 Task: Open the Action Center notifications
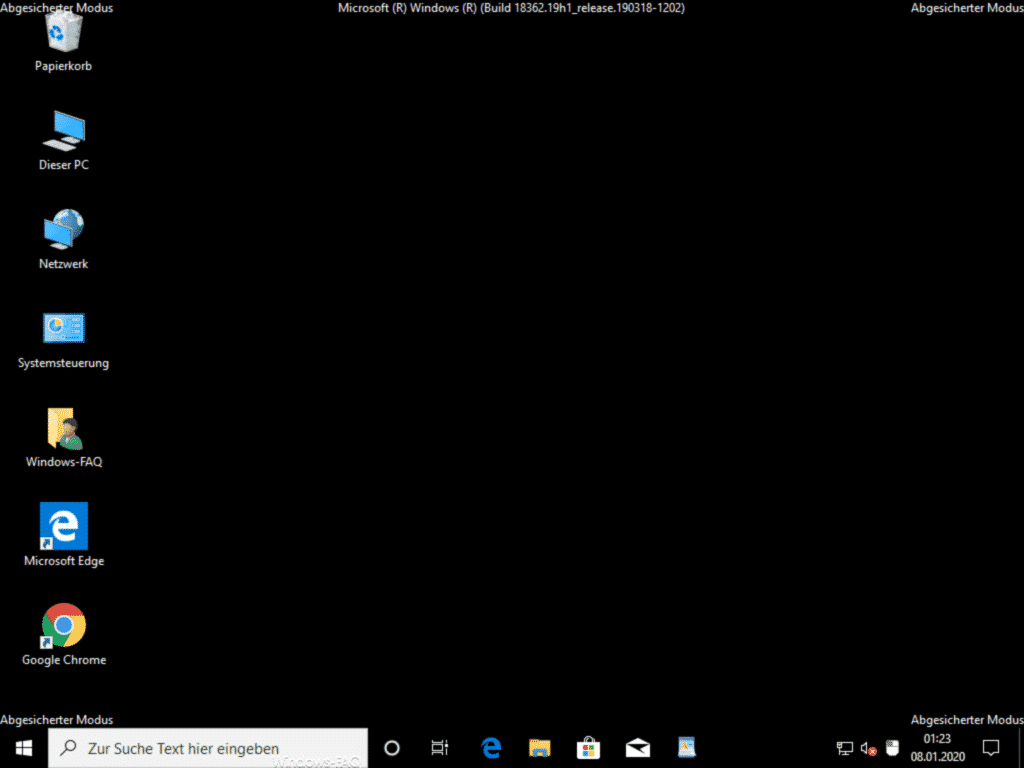point(991,748)
